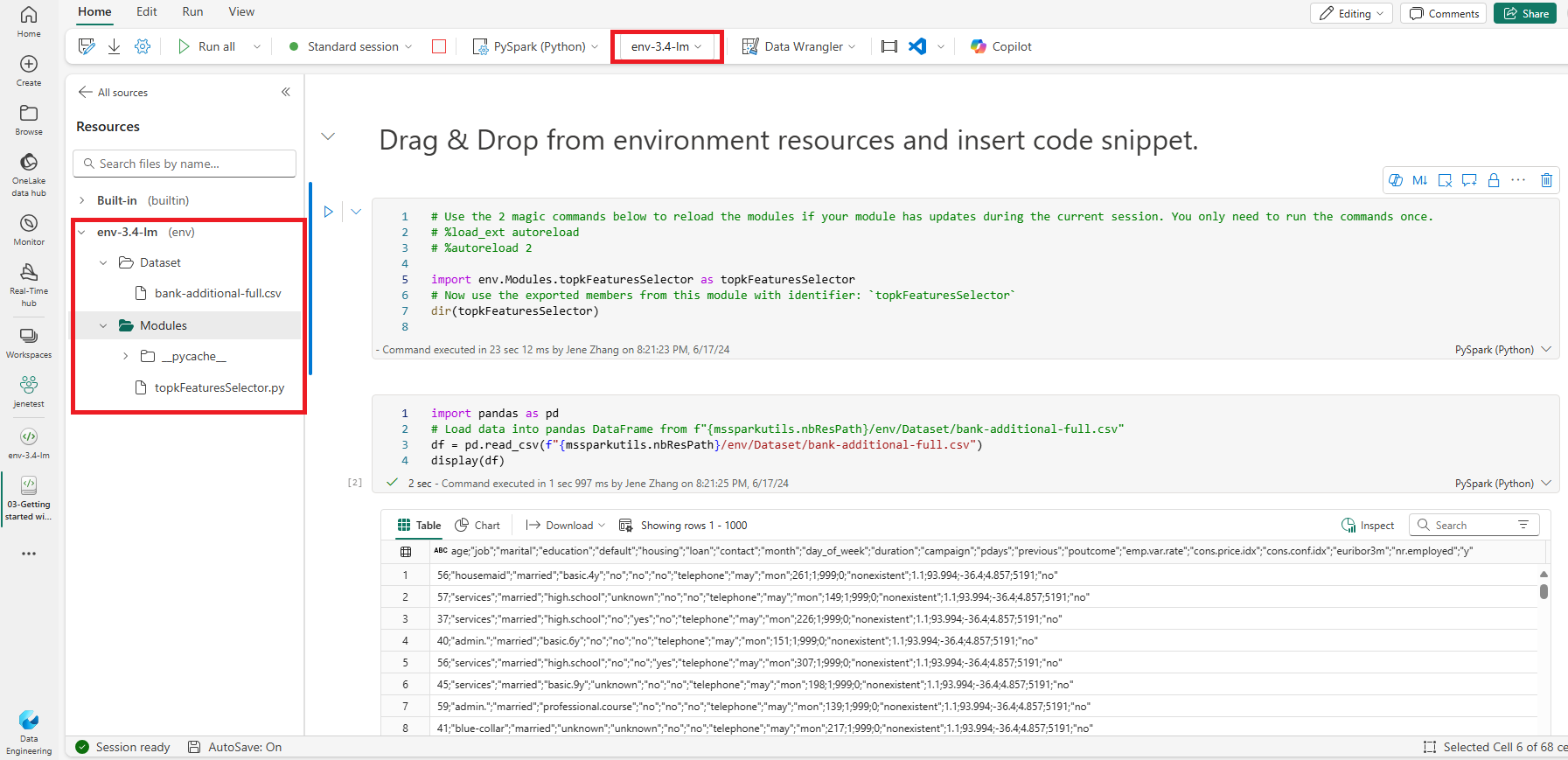
Task: Open the Comments pane
Action: tap(1443, 13)
